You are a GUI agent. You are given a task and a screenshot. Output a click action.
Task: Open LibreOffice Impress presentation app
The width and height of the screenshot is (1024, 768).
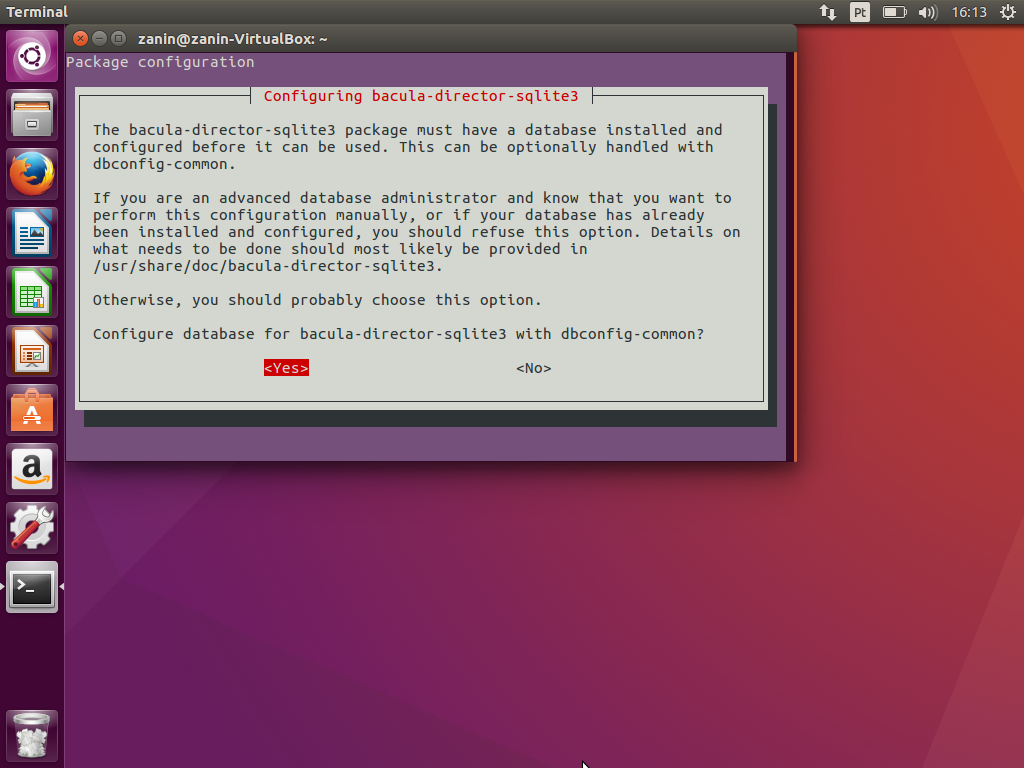click(32, 351)
